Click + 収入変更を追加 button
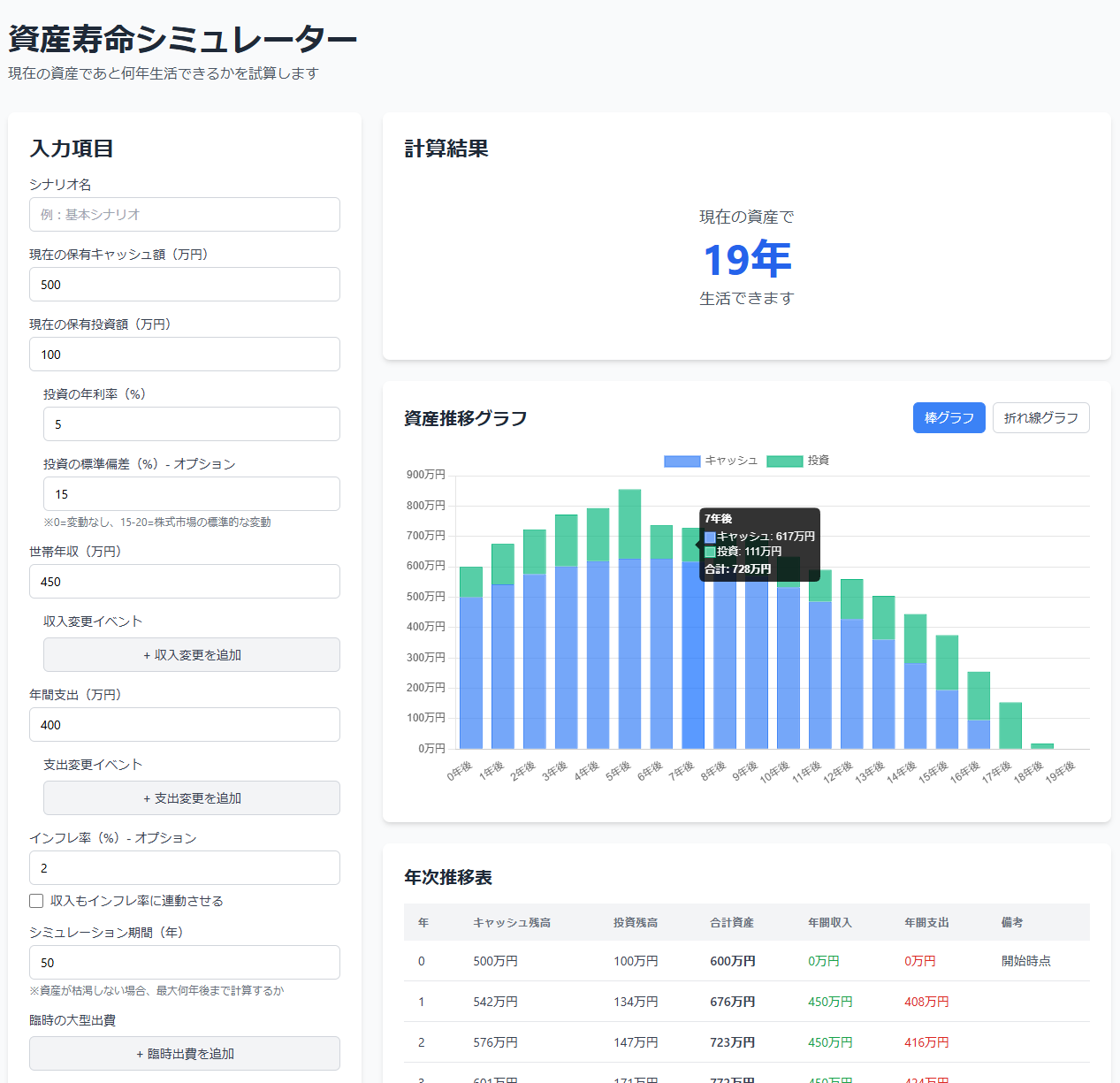 pyautogui.click(x=192, y=655)
